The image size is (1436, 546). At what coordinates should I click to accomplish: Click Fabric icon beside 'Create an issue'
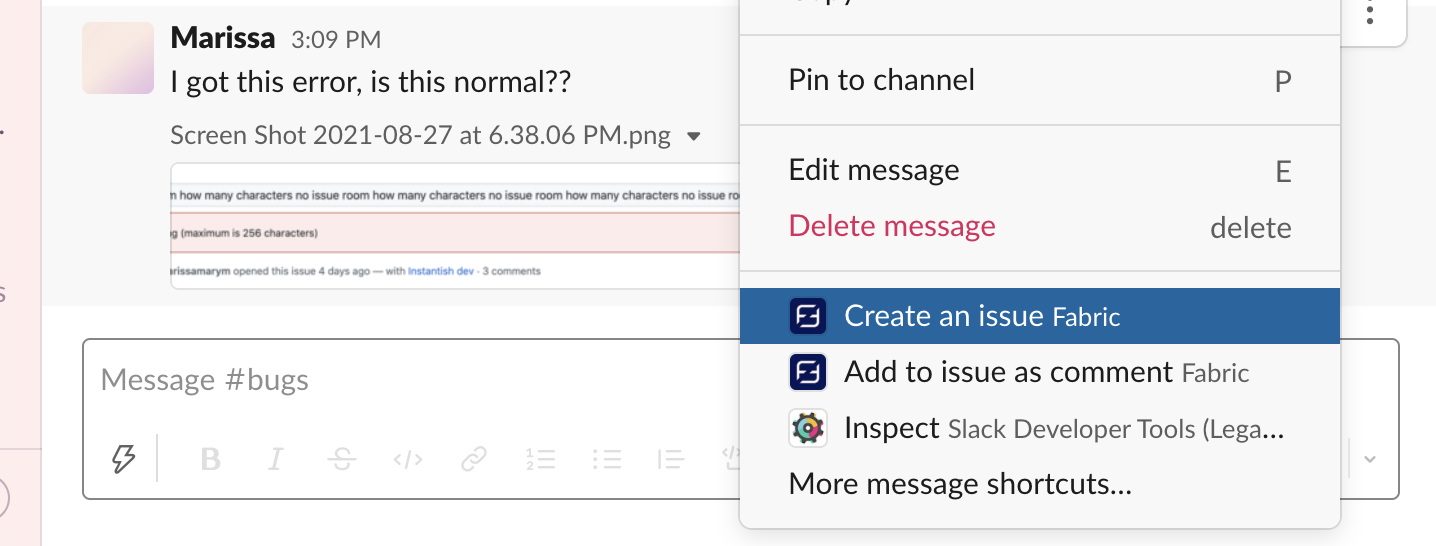807,316
